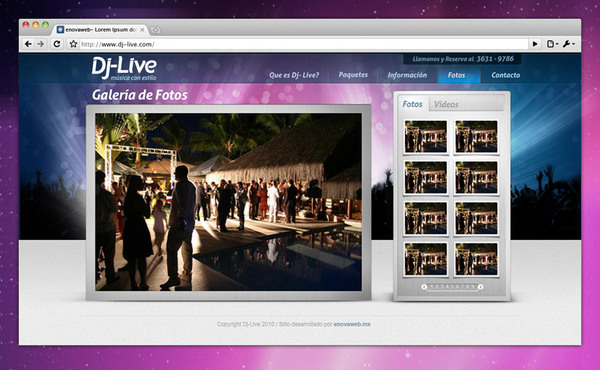Open a new tab button
The height and width of the screenshot is (370, 600).
coord(155,30)
